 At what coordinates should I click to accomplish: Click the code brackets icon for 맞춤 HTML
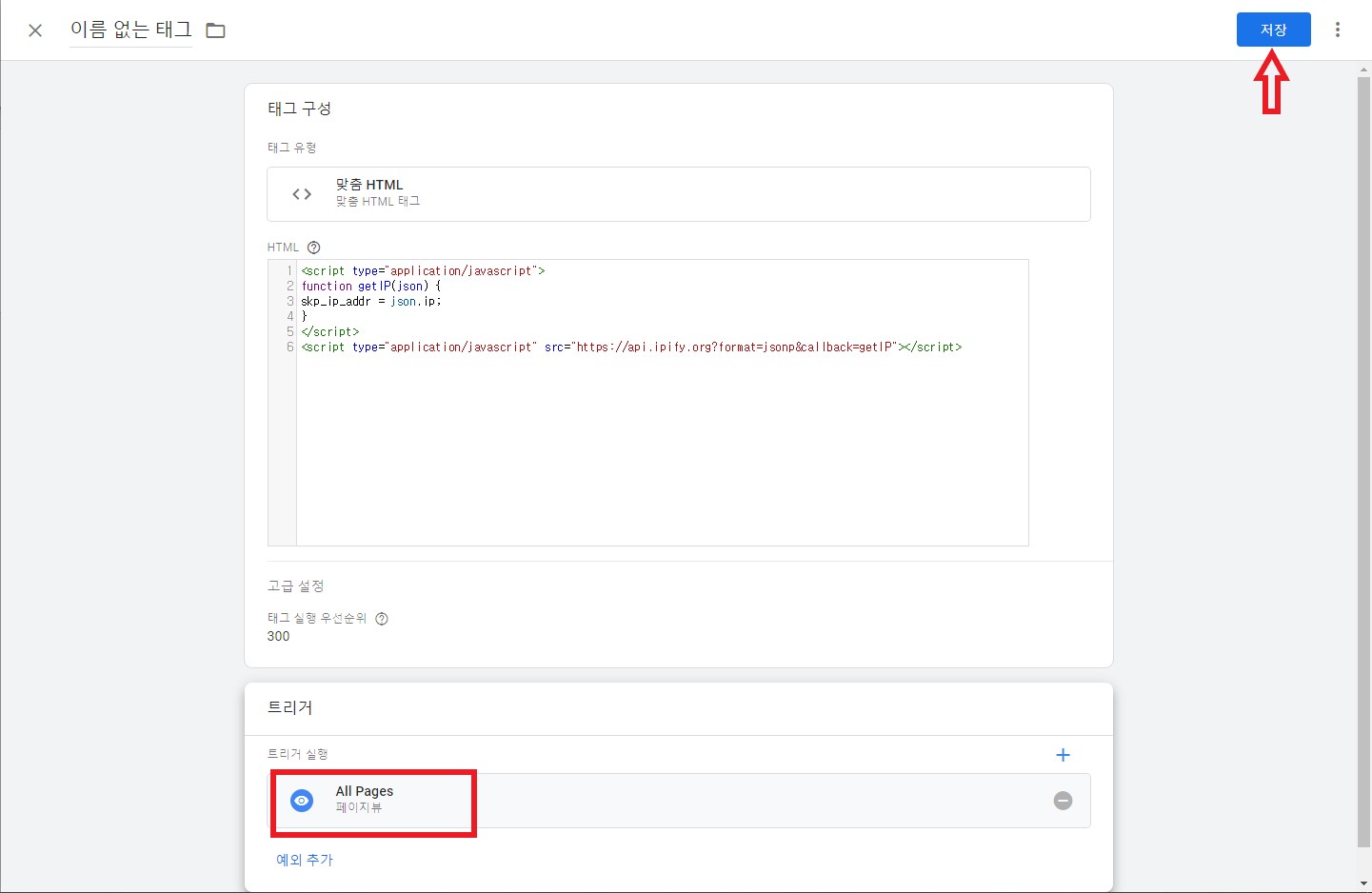(302, 194)
